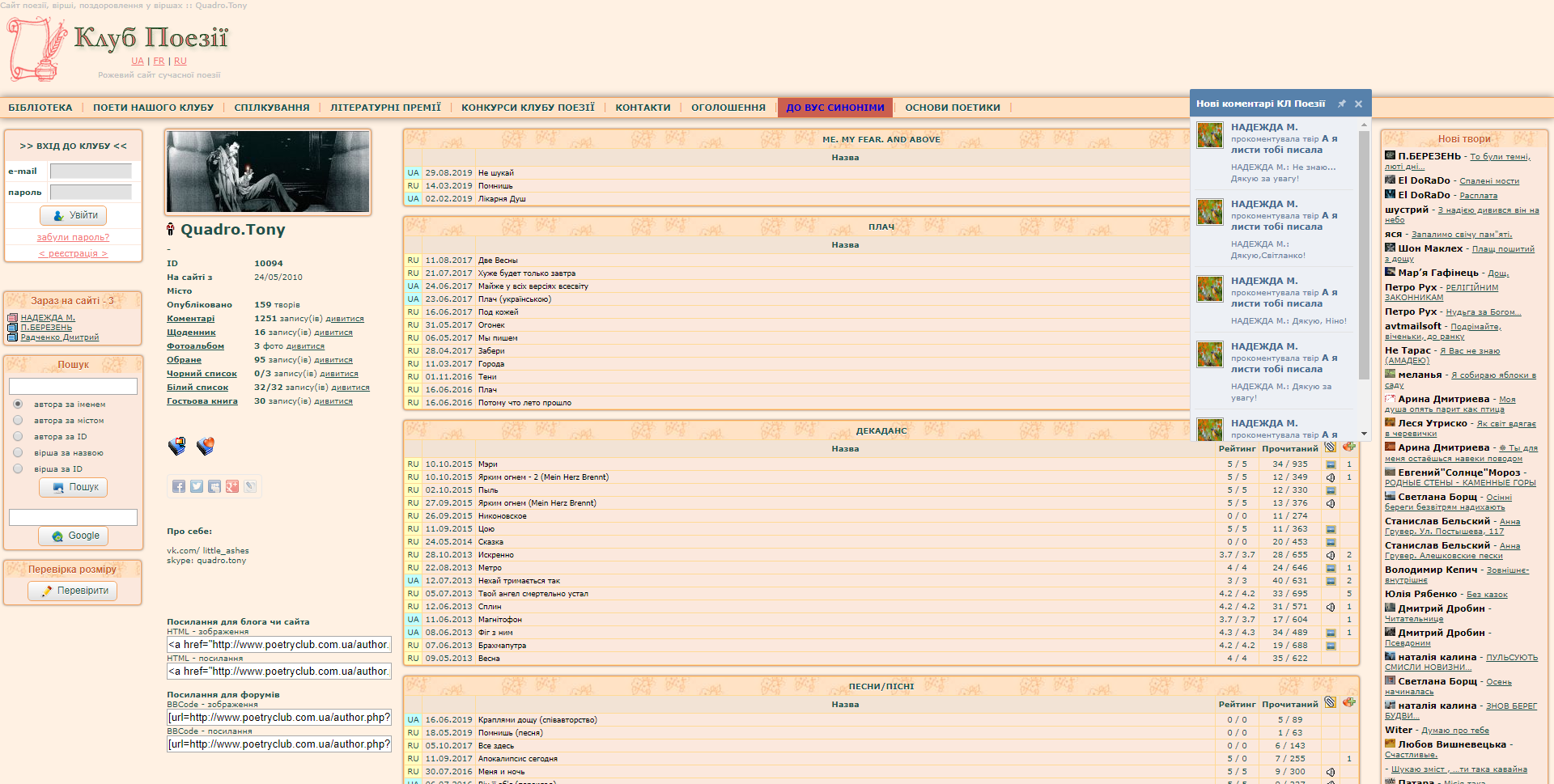1554x784 pixels.
Task: Open БІБЛІОТЕКА menu item
Action: (x=40, y=108)
